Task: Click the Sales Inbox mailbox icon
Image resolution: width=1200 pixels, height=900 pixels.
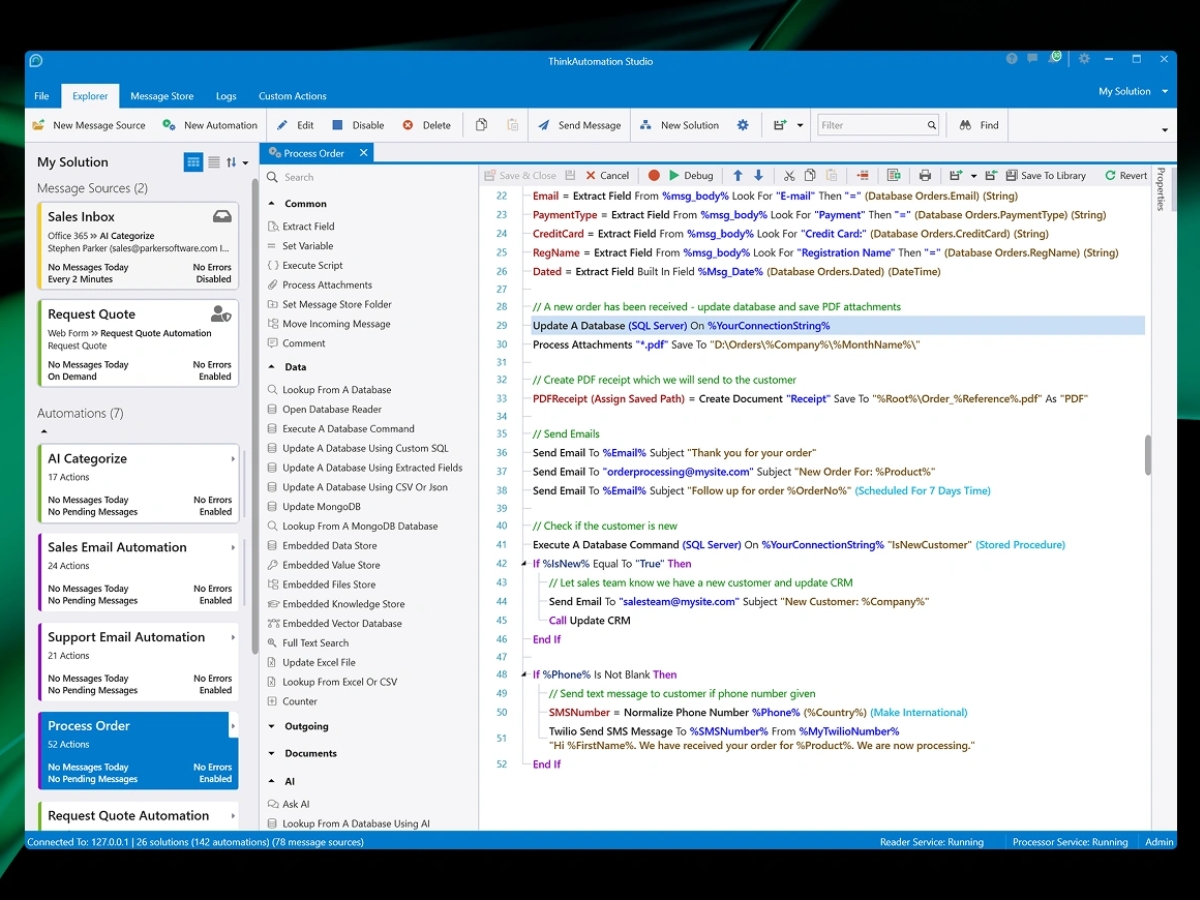Action: (222, 216)
